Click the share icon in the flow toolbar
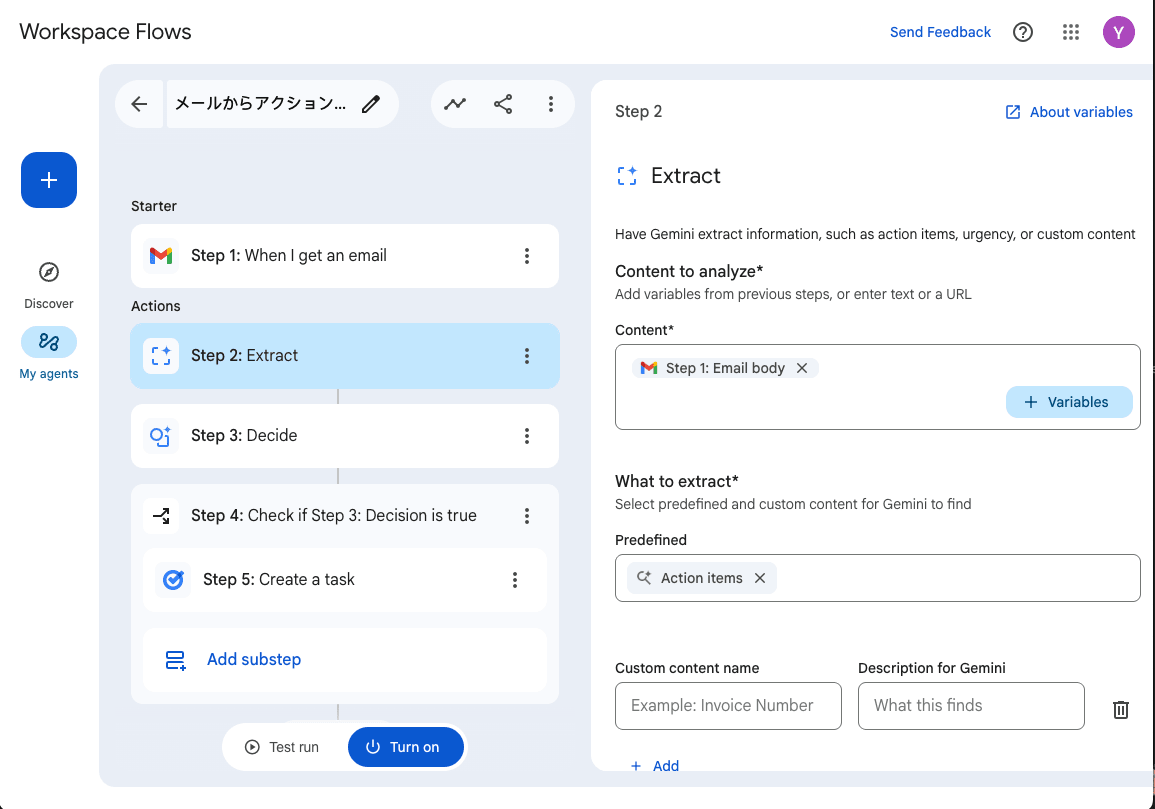1155x809 pixels. pyautogui.click(x=503, y=104)
